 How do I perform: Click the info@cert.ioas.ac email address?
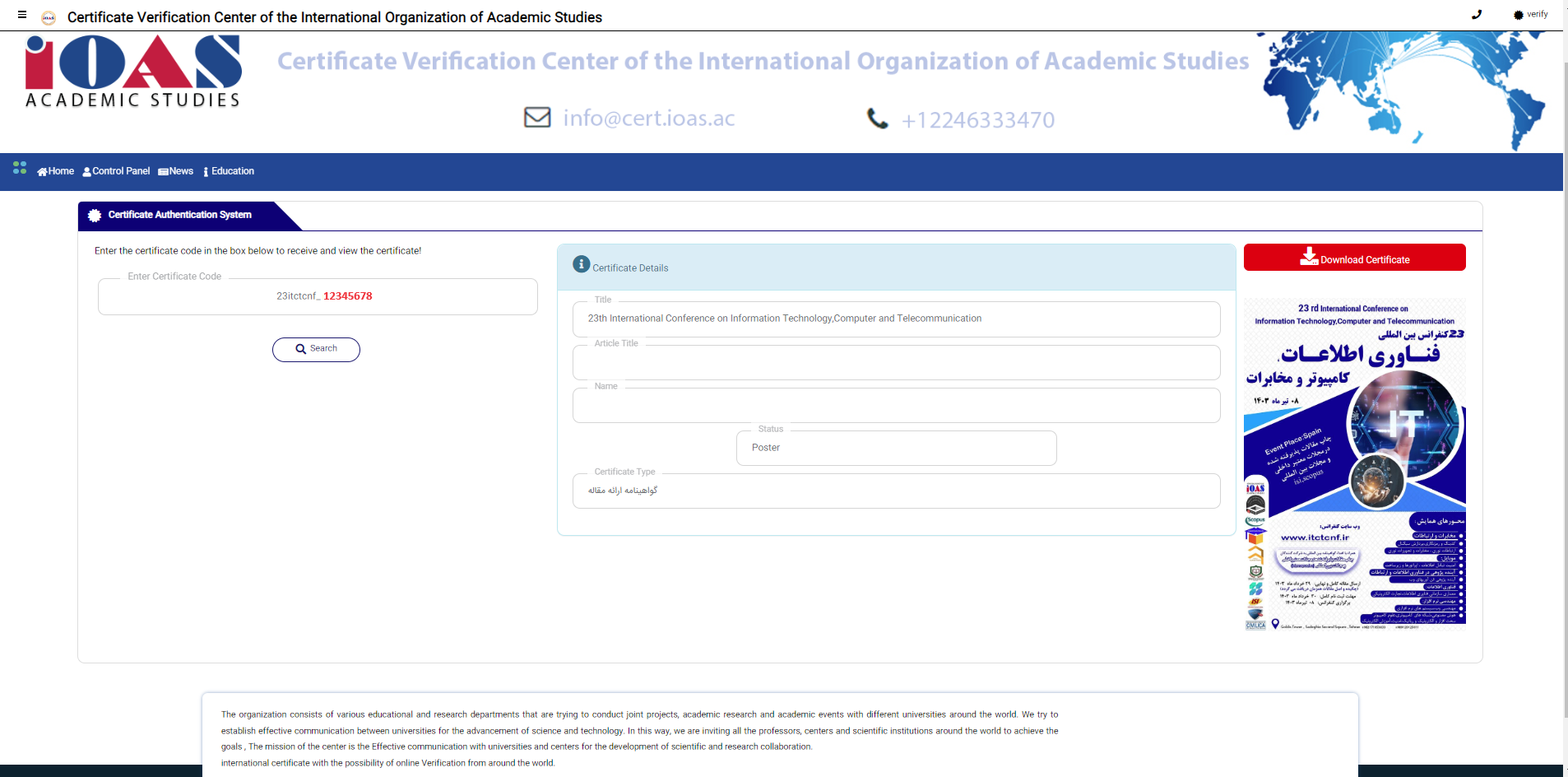click(x=649, y=119)
